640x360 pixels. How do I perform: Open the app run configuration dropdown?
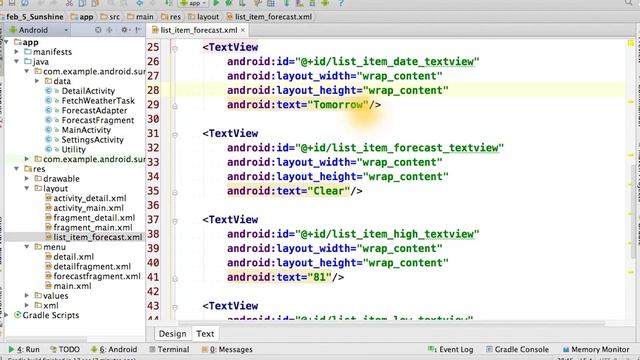(193, 3)
